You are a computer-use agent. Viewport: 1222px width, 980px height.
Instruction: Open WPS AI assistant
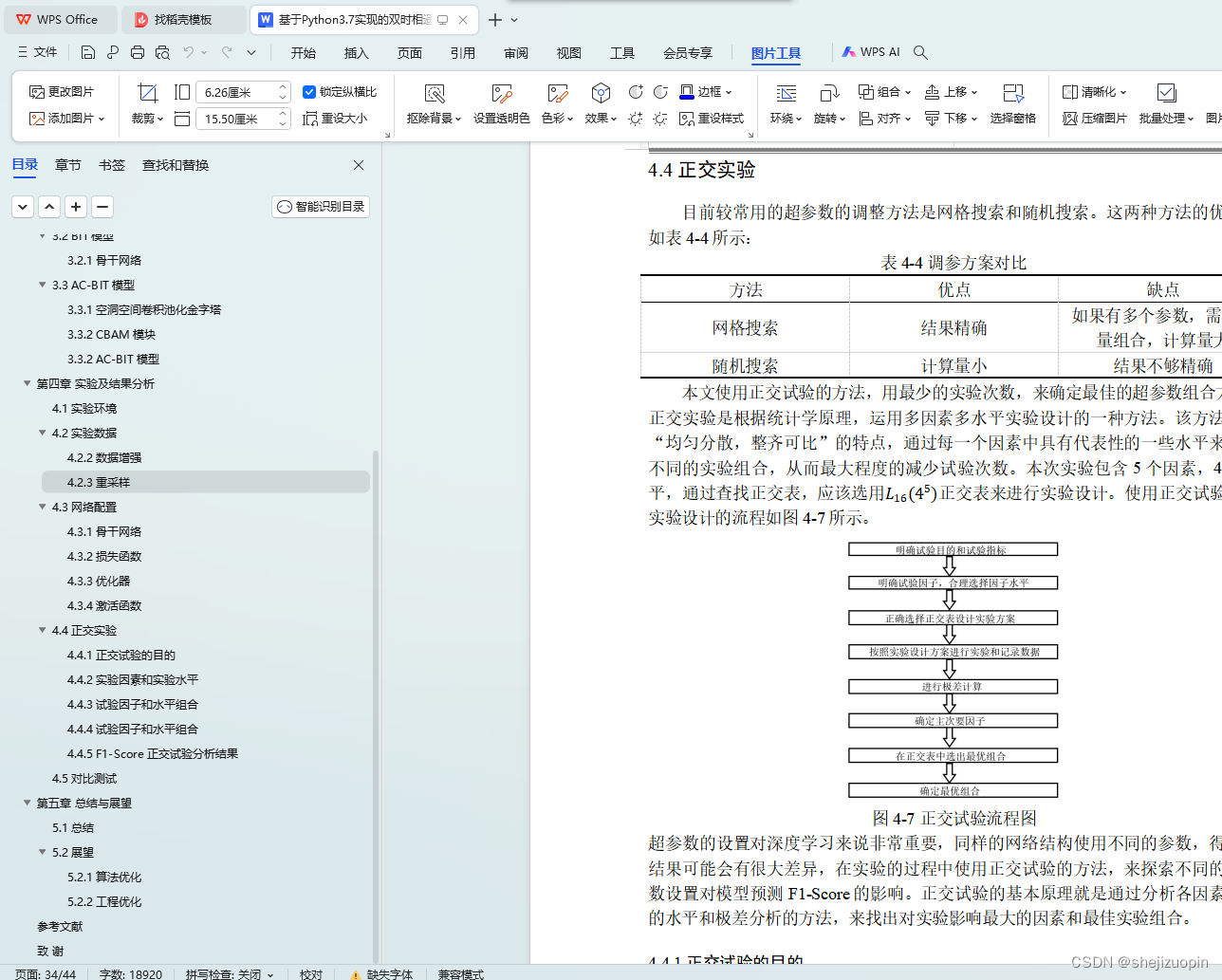tap(871, 52)
